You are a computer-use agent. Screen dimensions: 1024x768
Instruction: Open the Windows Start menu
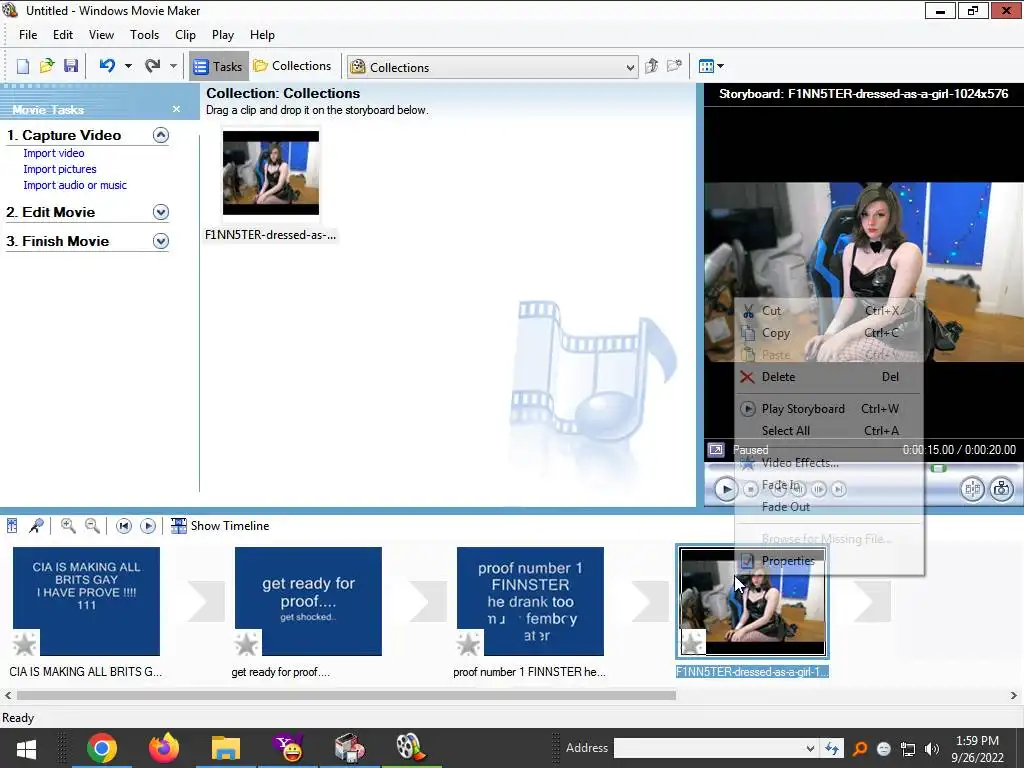pyautogui.click(x=26, y=748)
